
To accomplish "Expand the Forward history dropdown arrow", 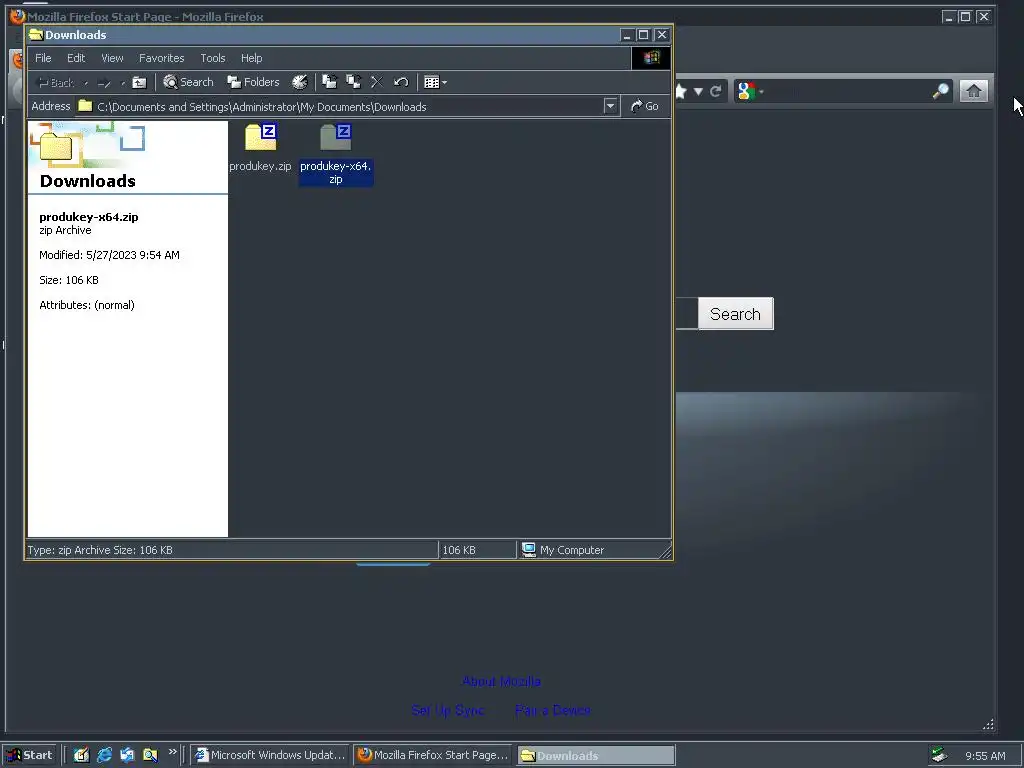I will click(123, 83).
